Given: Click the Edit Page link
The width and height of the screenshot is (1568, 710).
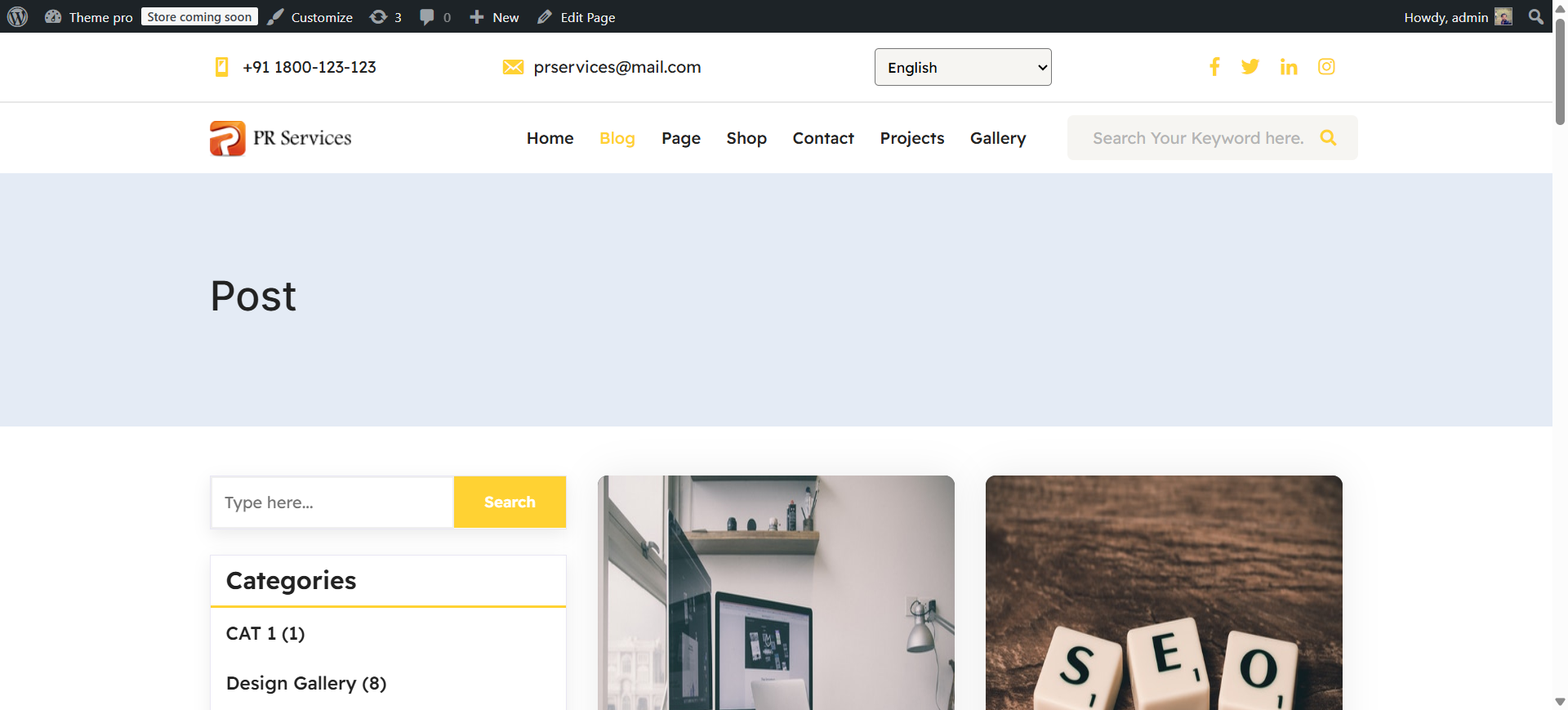Looking at the screenshot, I should (577, 16).
